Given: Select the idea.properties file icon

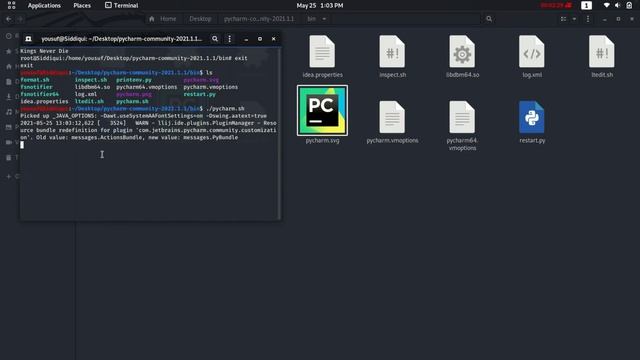Looking at the screenshot, I should point(322,51).
